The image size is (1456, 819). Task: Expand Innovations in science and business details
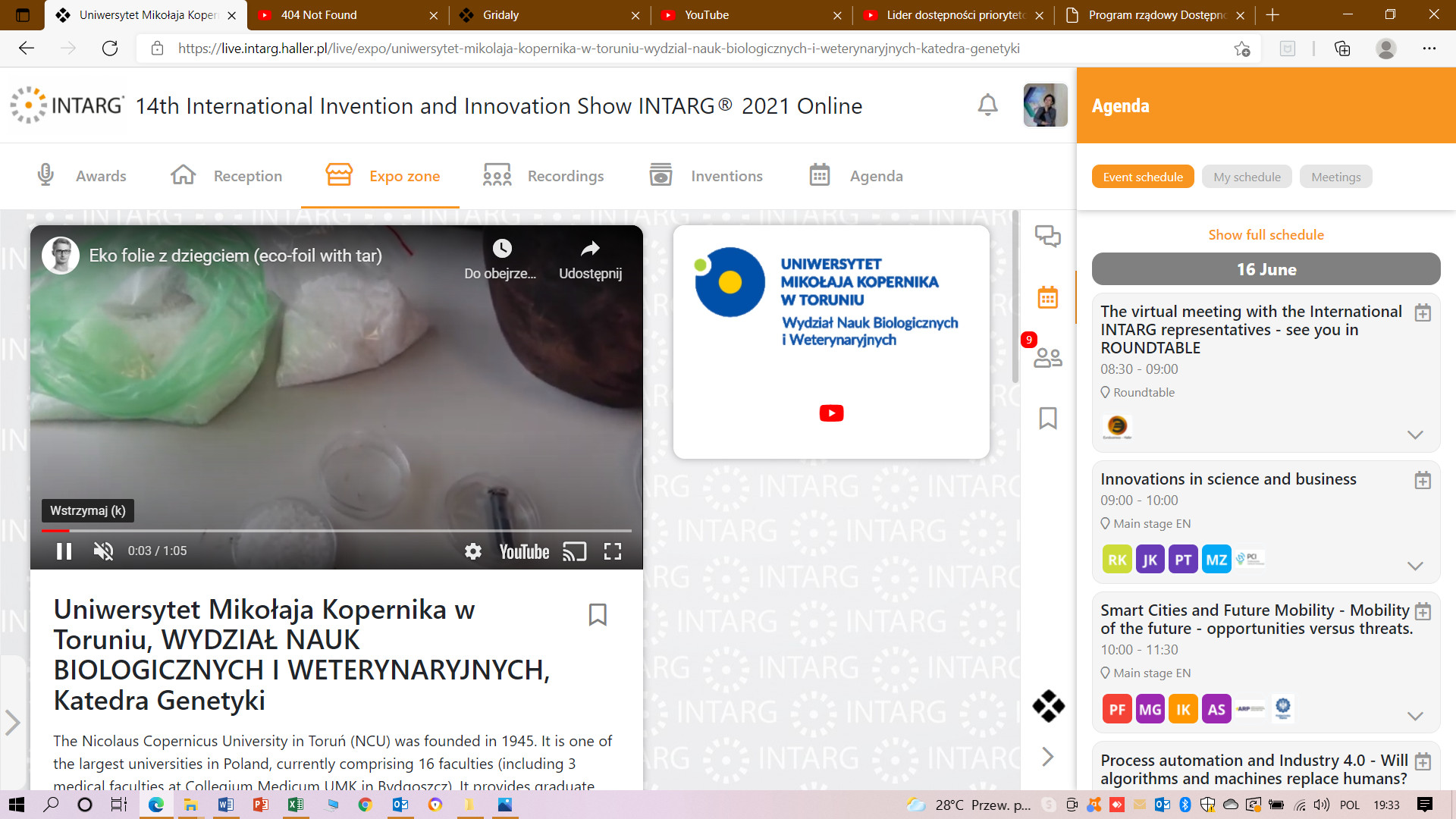pos(1415,566)
